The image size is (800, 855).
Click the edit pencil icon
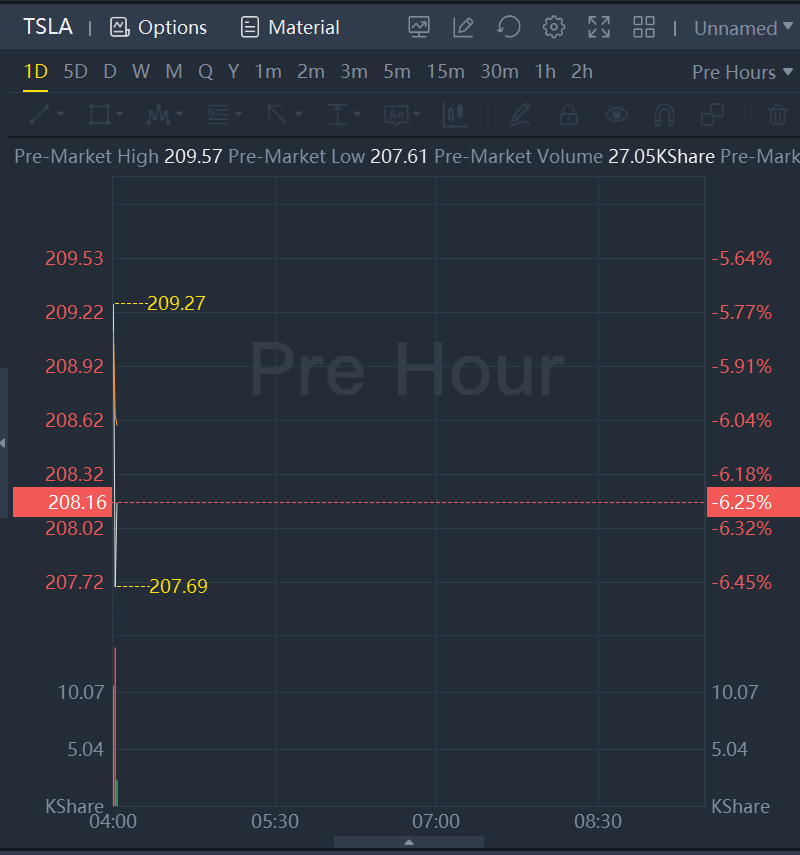pos(463,27)
